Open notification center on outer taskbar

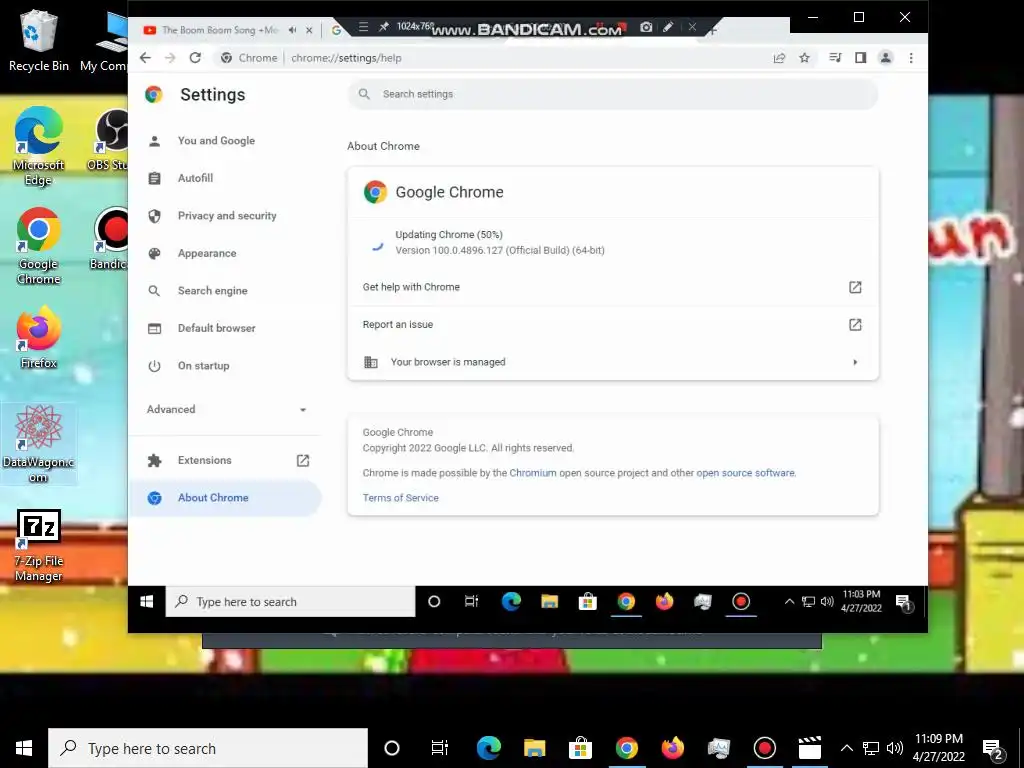(x=993, y=748)
